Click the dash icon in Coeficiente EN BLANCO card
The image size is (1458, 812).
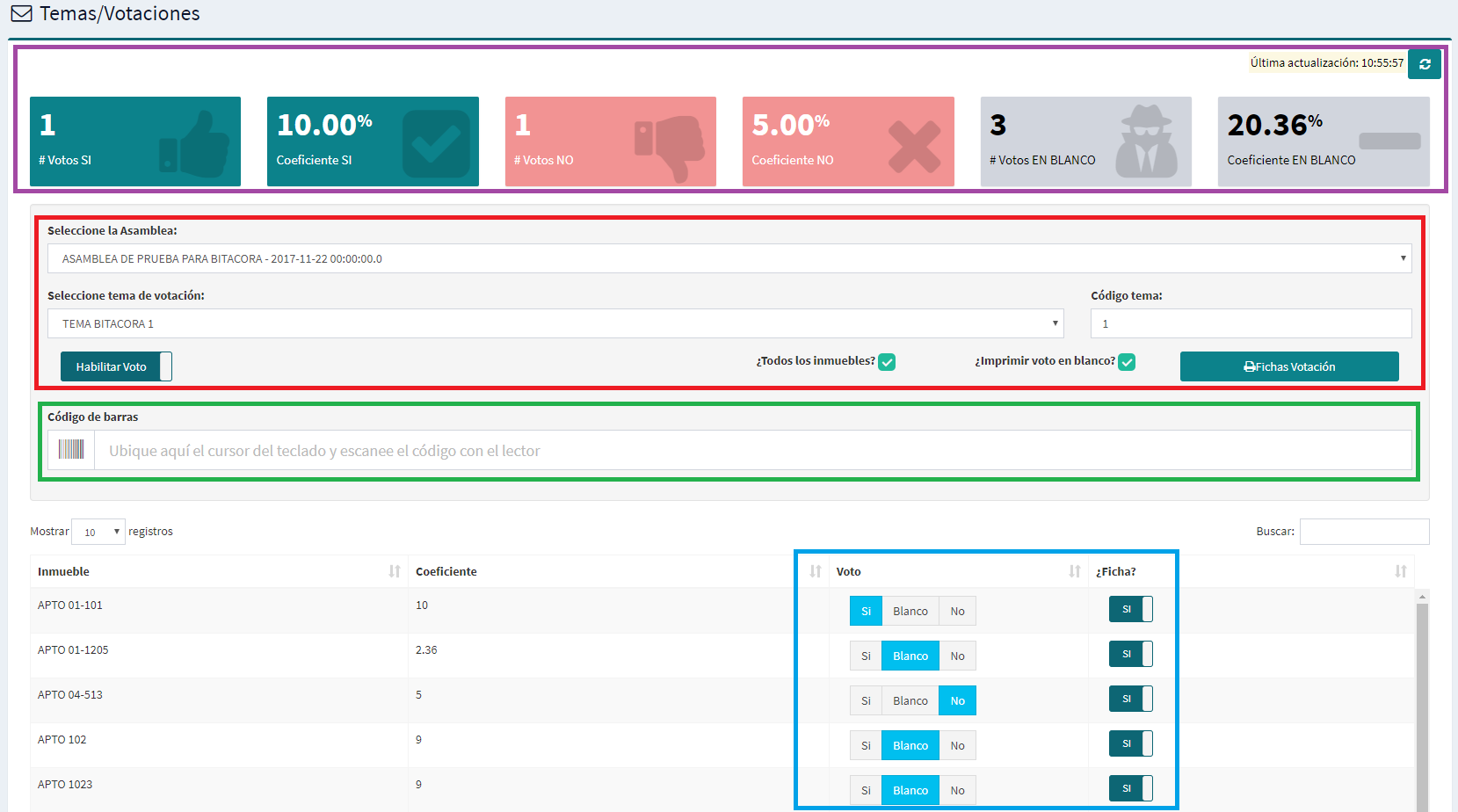click(x=1389, y=141)
